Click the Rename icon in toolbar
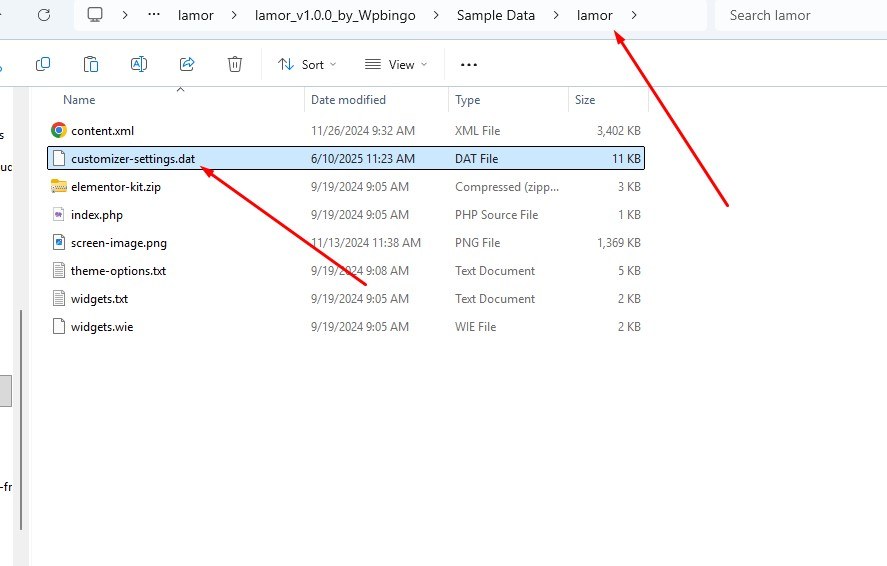Viewport: 887px width, 566px height. point(139,64)
